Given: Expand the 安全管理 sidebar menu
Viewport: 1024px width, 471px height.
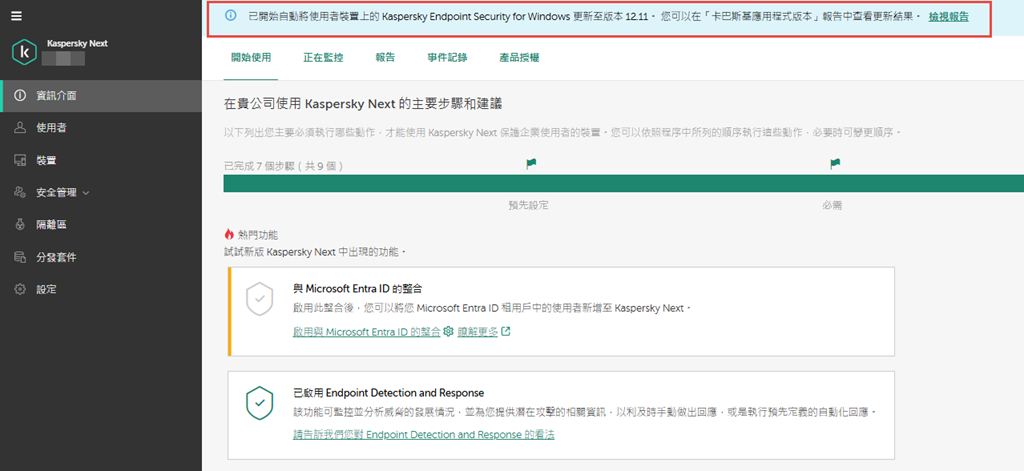Looking at the screenshot, I should [62, 192].
